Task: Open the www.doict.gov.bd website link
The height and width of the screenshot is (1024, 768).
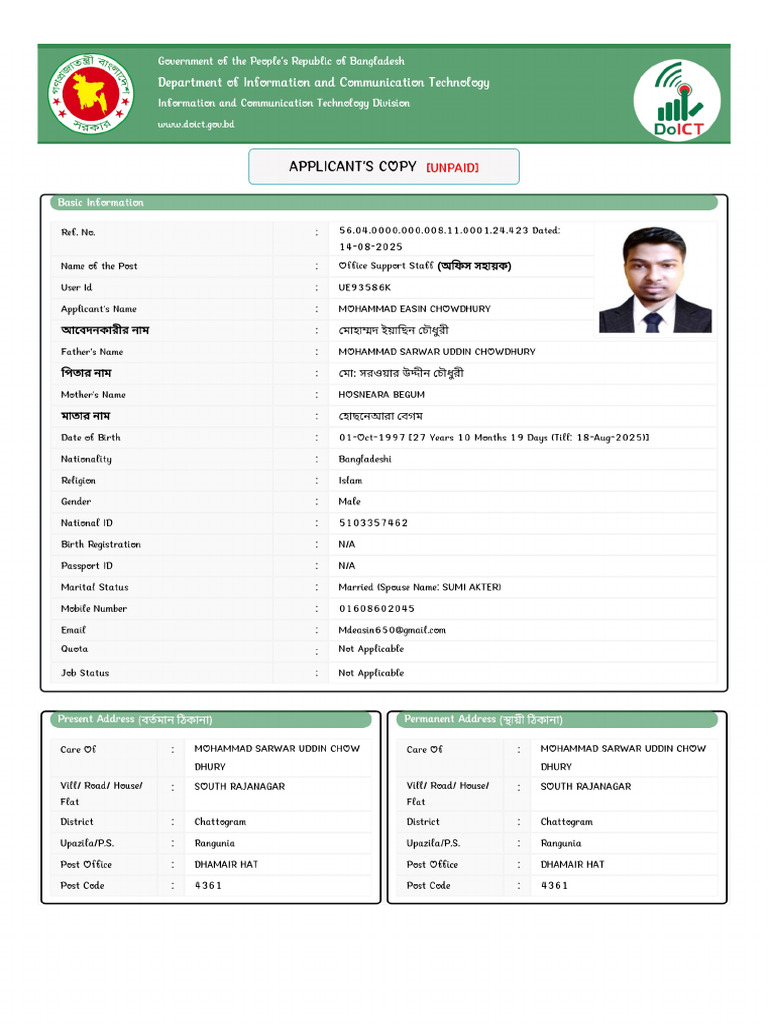Action: pos(196,124)
